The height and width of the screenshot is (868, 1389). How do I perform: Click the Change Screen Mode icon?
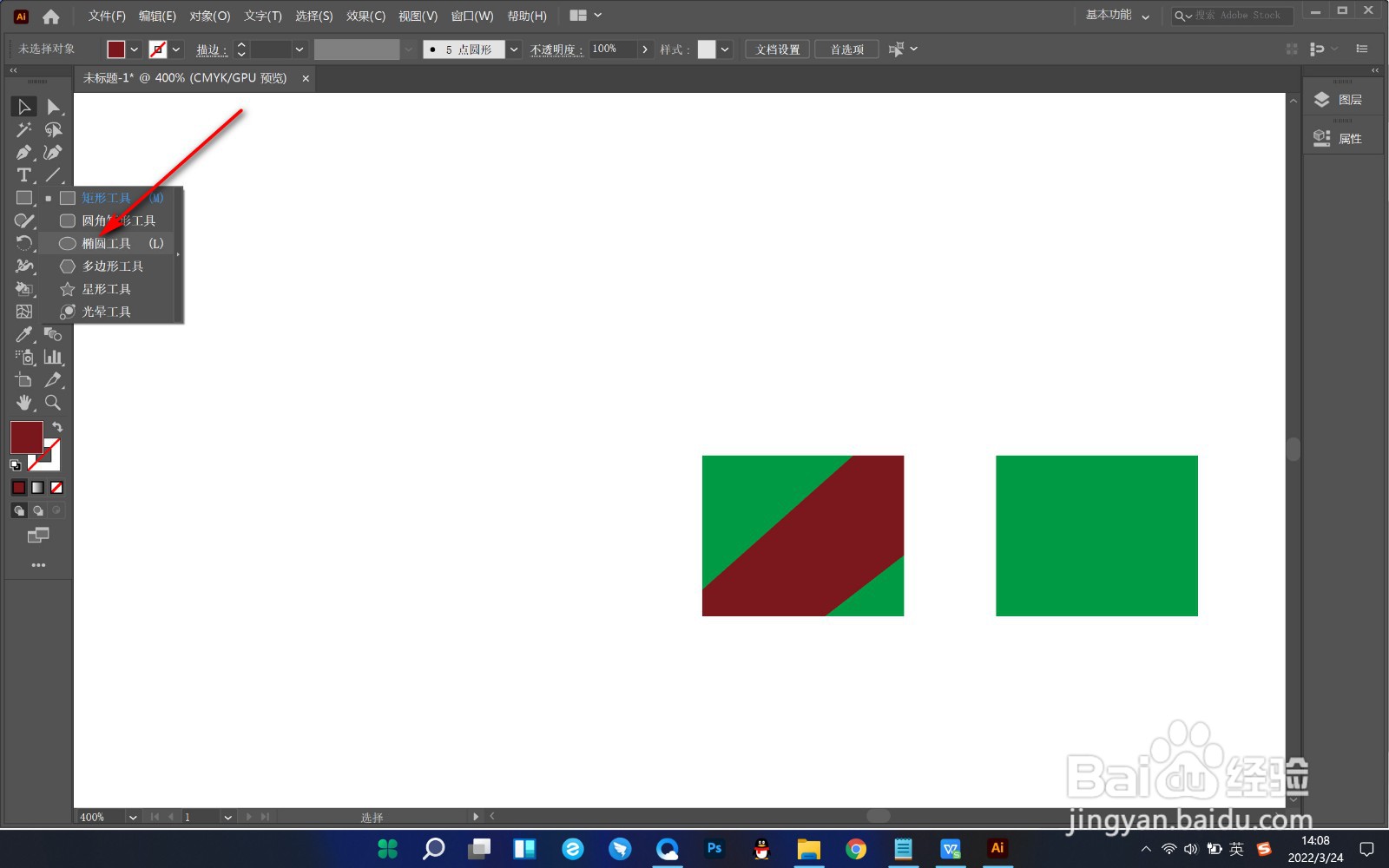pyautogui.click(x=38, y=536)
